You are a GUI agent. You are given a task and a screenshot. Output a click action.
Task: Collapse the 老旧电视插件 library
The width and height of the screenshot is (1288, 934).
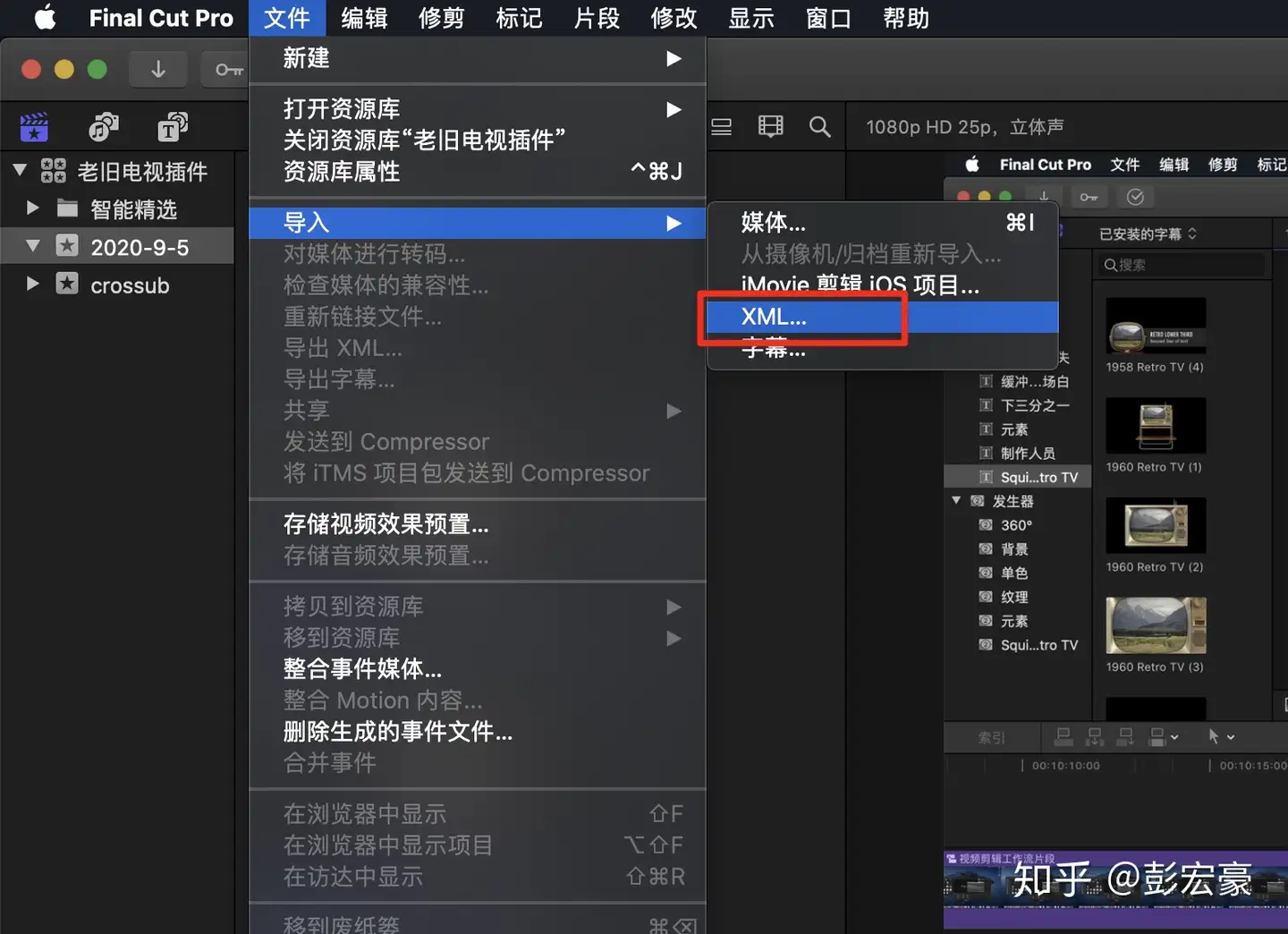click(20, 170)
